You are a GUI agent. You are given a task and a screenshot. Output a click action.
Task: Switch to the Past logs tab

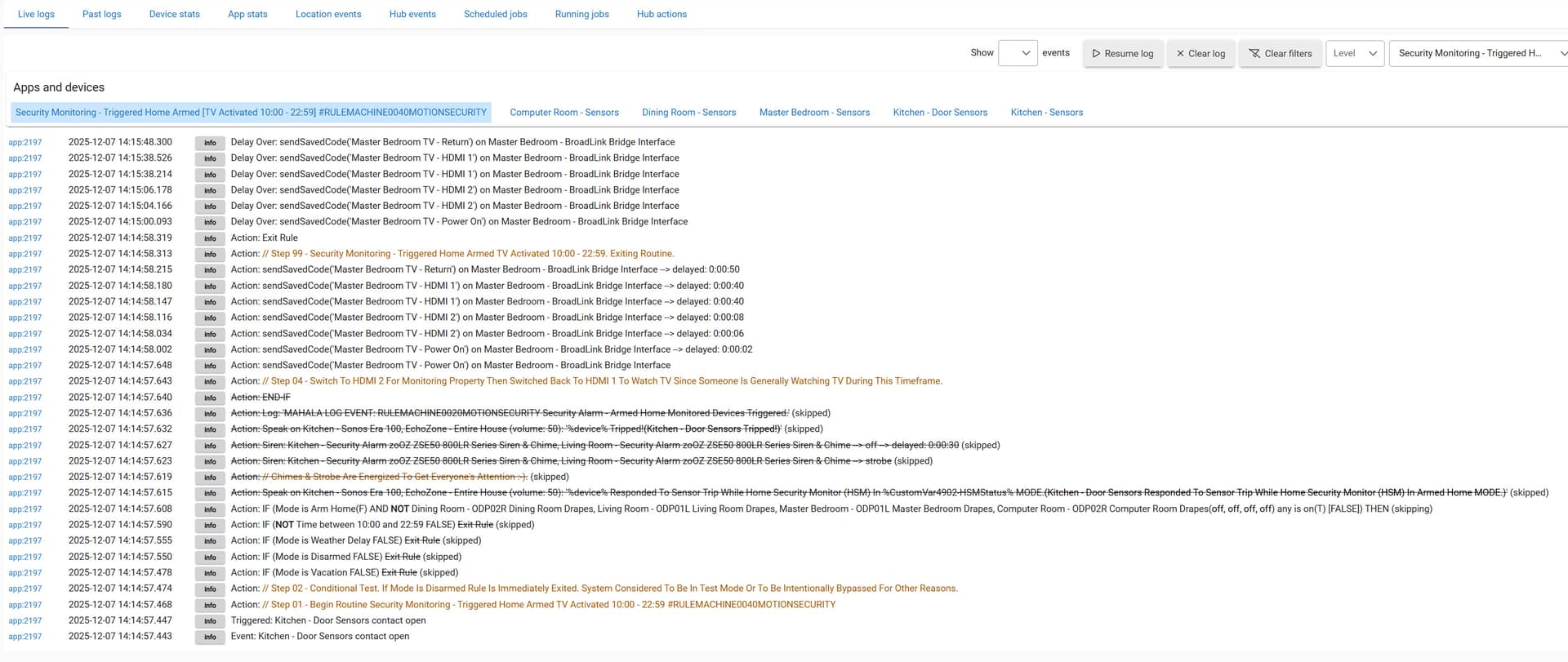(102, 14)
